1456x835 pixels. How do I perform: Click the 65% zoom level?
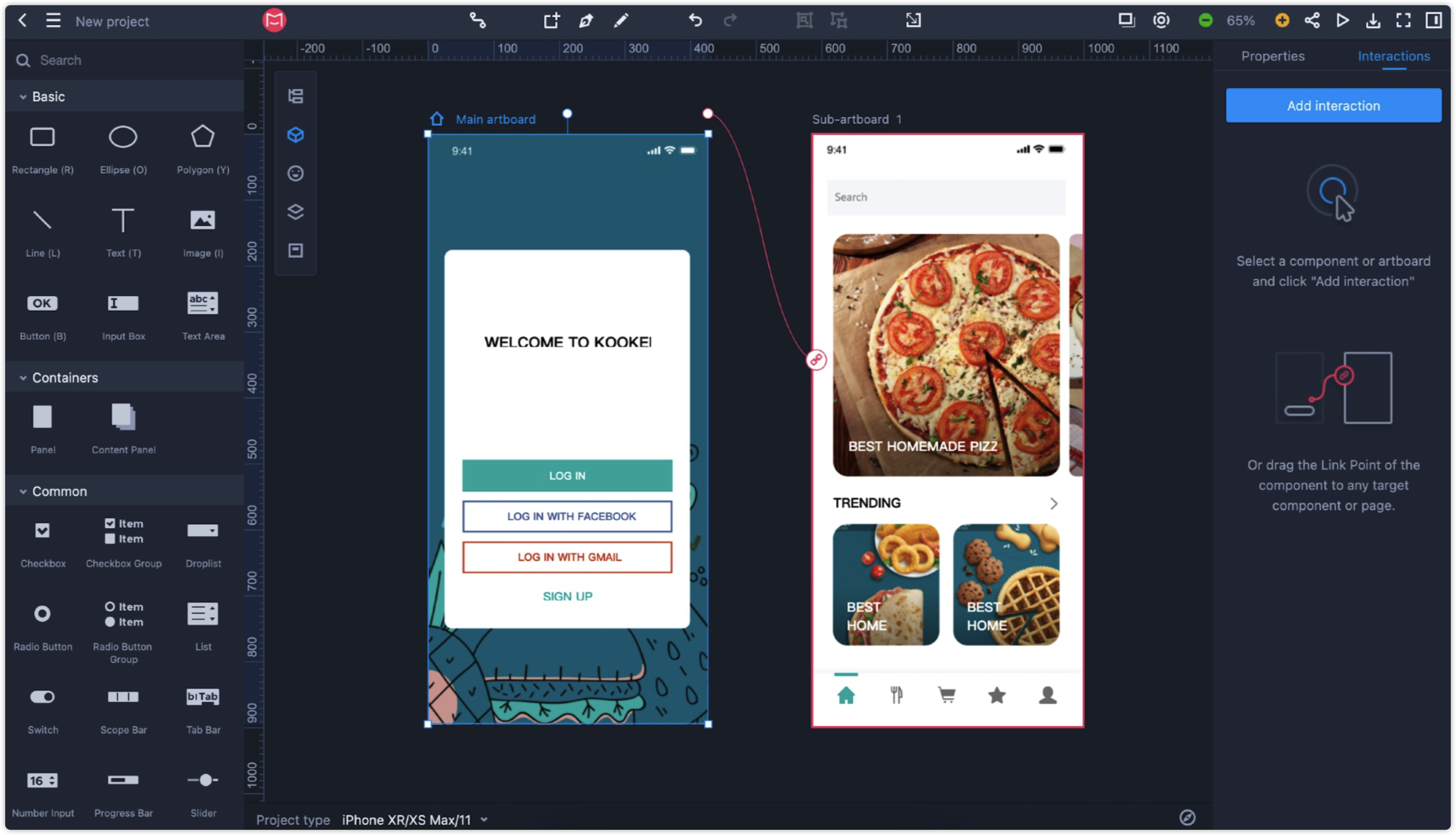click(x=1240, y=21)
